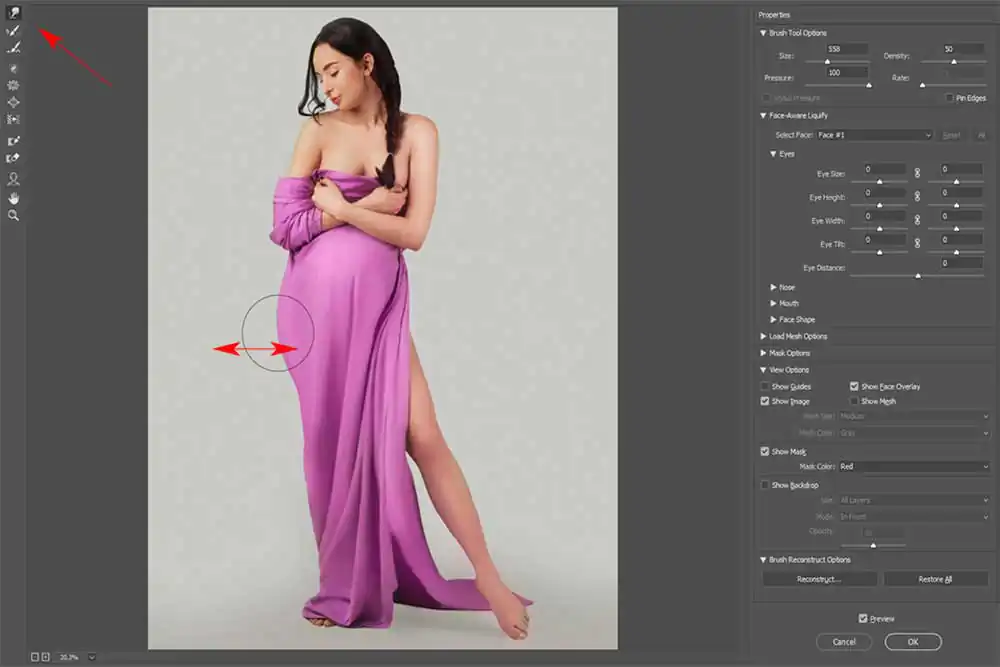Select the Bloat tool
The width and height of the screenshot is (1000, 667).
pyautogui.click(x=13, y=103)
